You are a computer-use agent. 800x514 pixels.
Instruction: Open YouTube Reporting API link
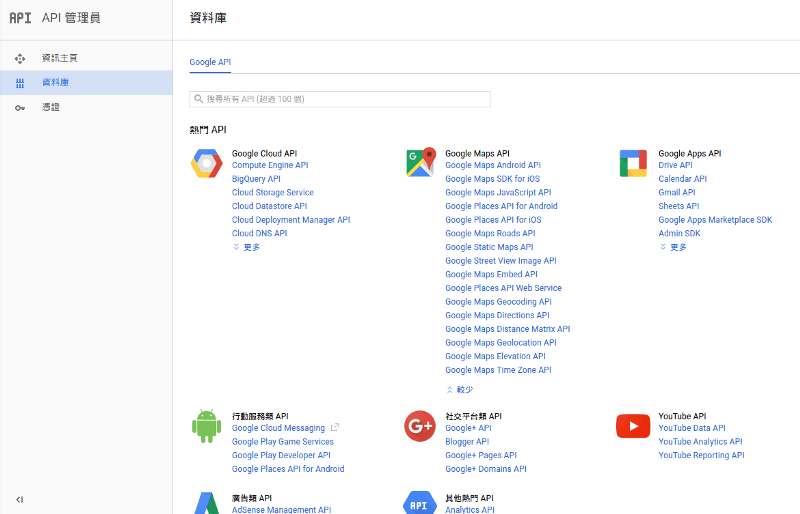[x=701, y=455]
